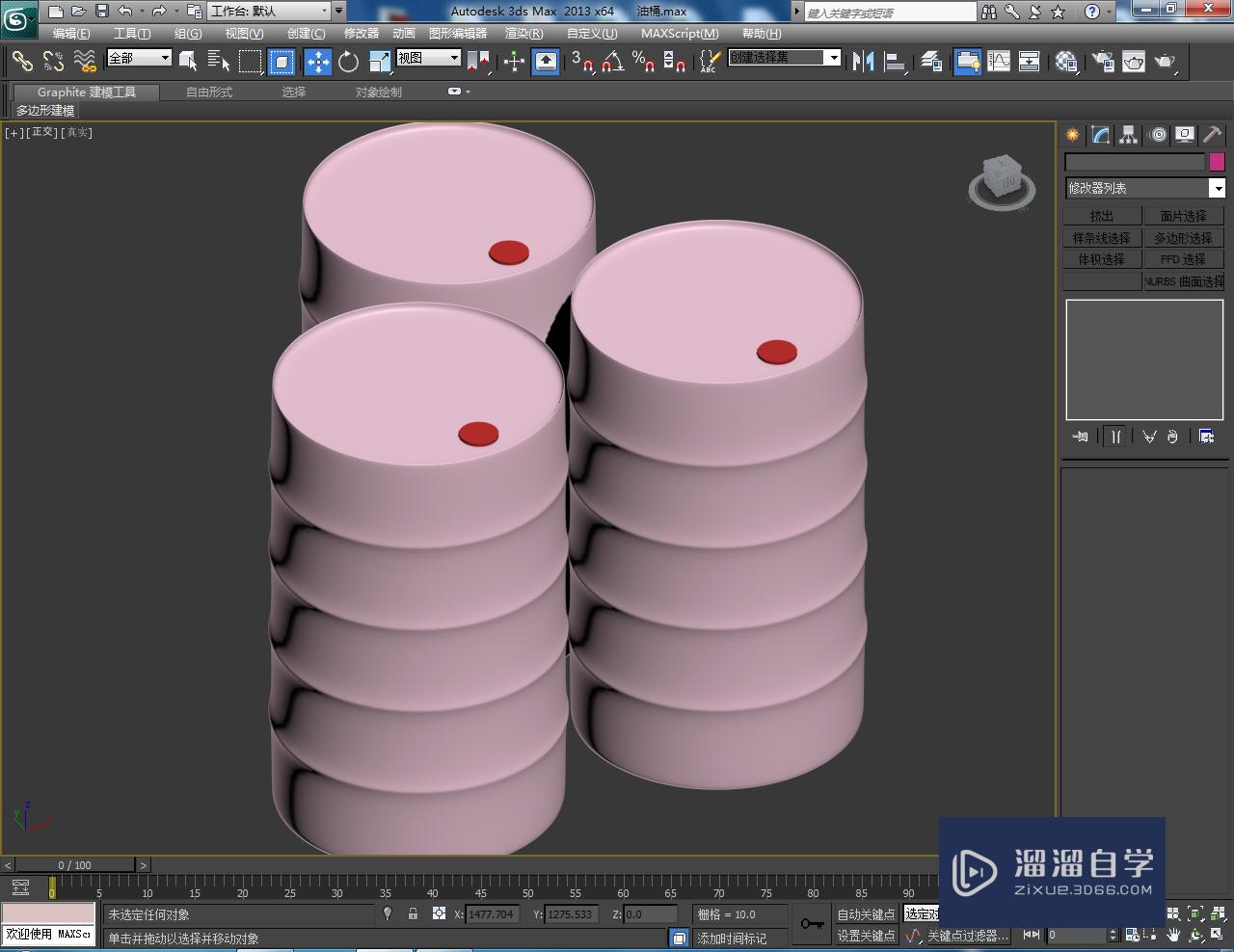Viewport: 1234px width, 952px height.
Task: Click the Render Setup teapot icon
Action: pos(1102,62)
